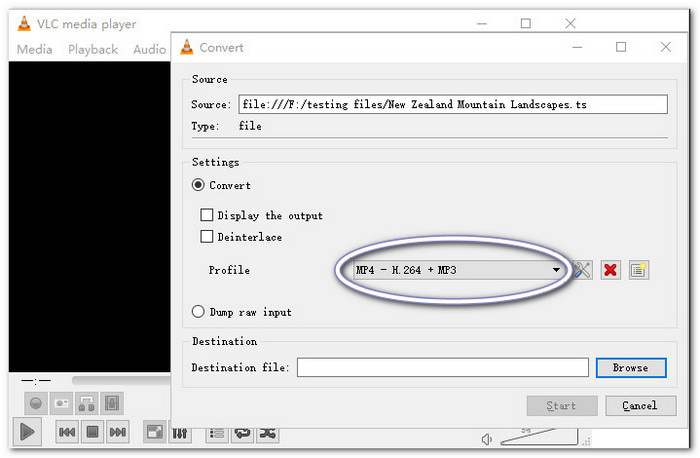Click the elapsed time label in VLC
700x458 pixels.
click(36, 381)
